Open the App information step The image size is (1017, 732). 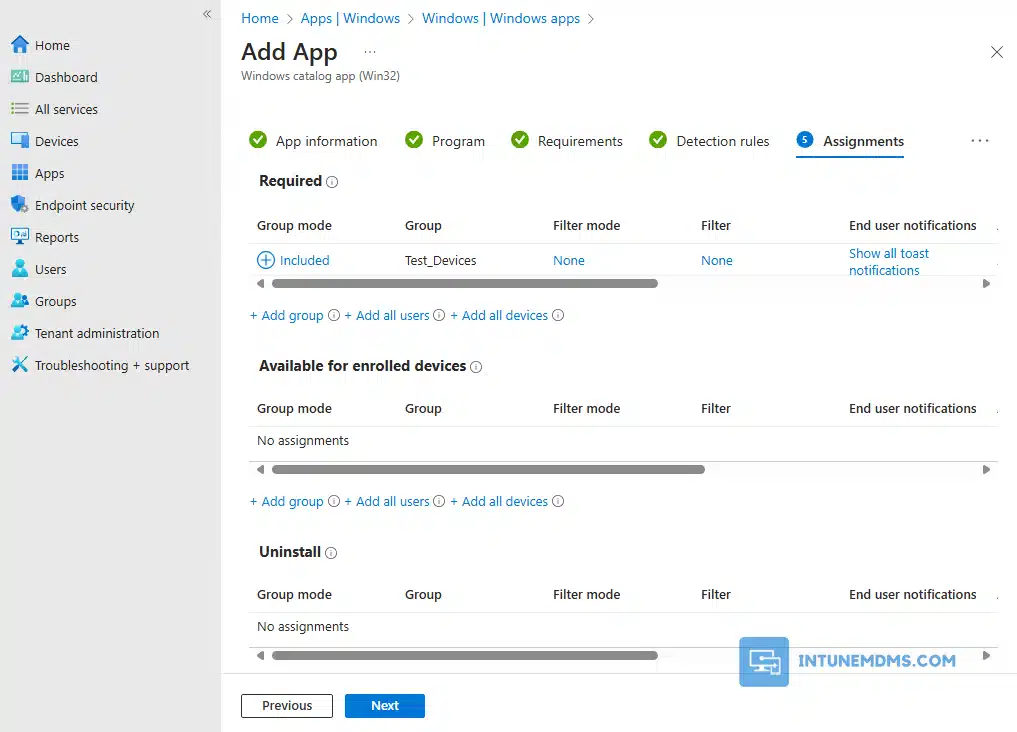point(313,141)
